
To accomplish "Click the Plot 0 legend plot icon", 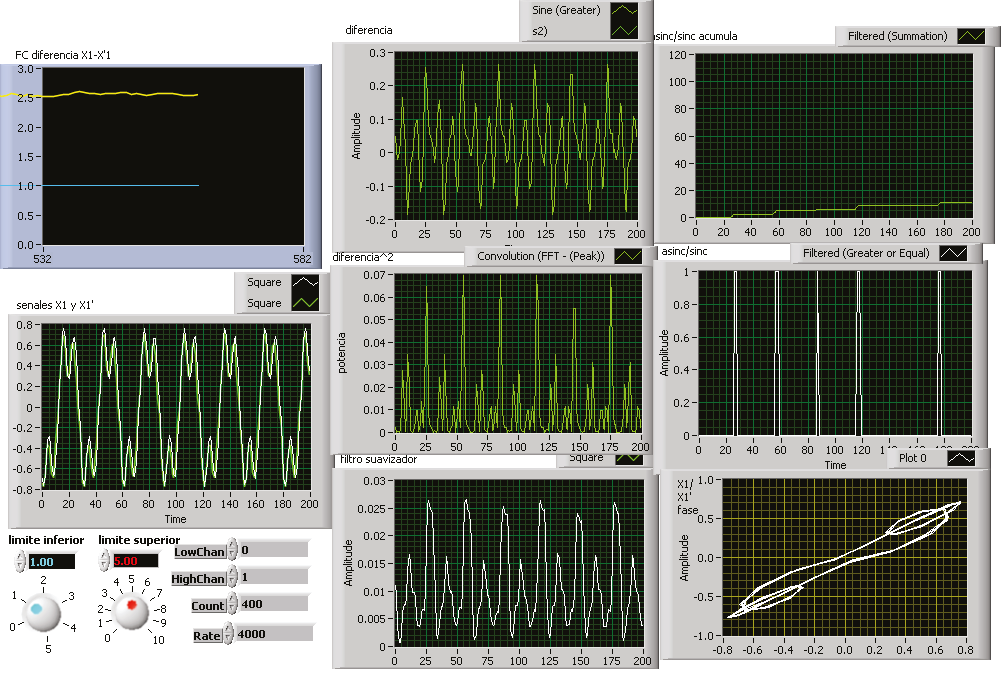I will point(961,458).
